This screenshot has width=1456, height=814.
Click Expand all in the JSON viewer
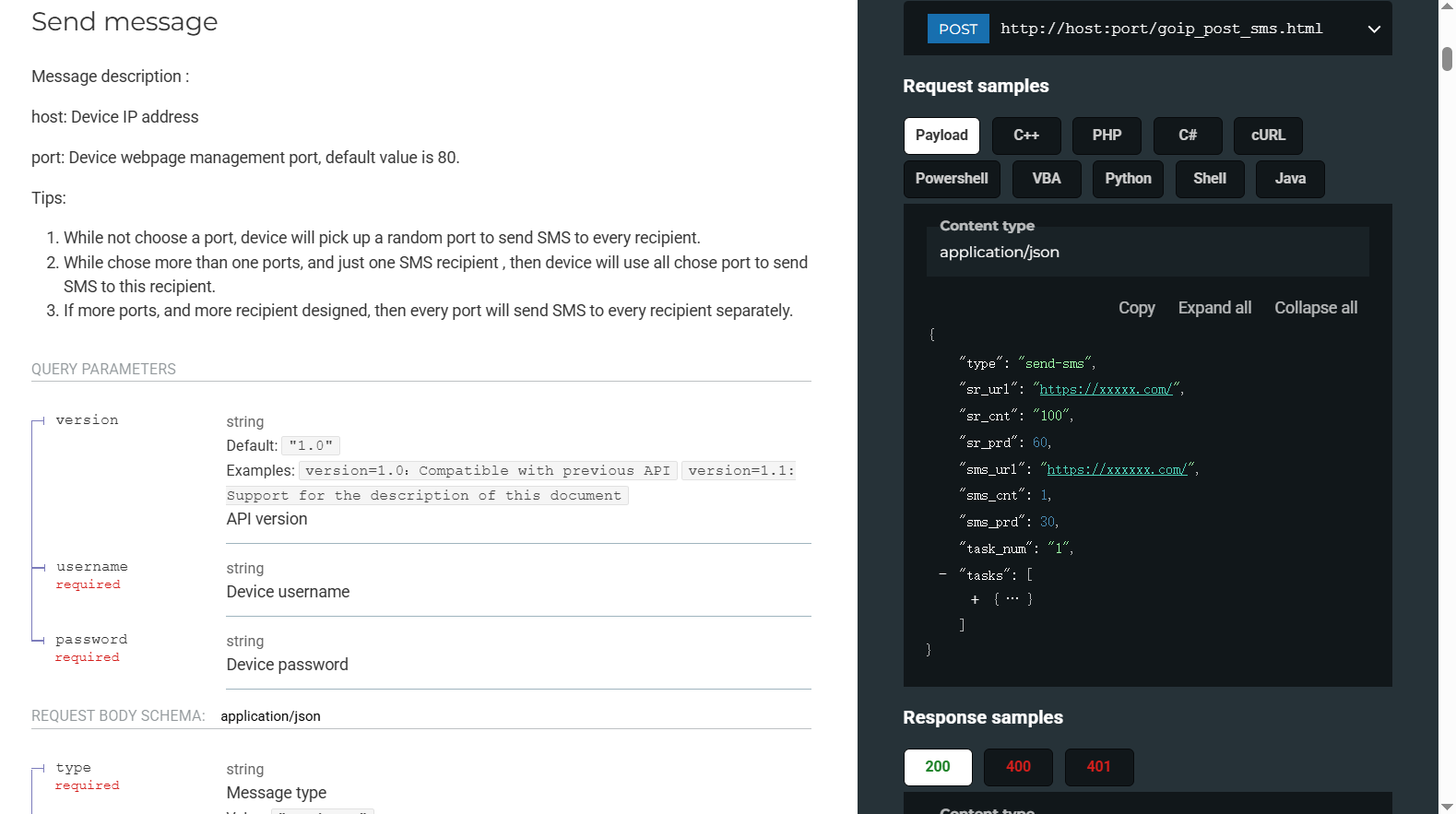point(1214,308)
